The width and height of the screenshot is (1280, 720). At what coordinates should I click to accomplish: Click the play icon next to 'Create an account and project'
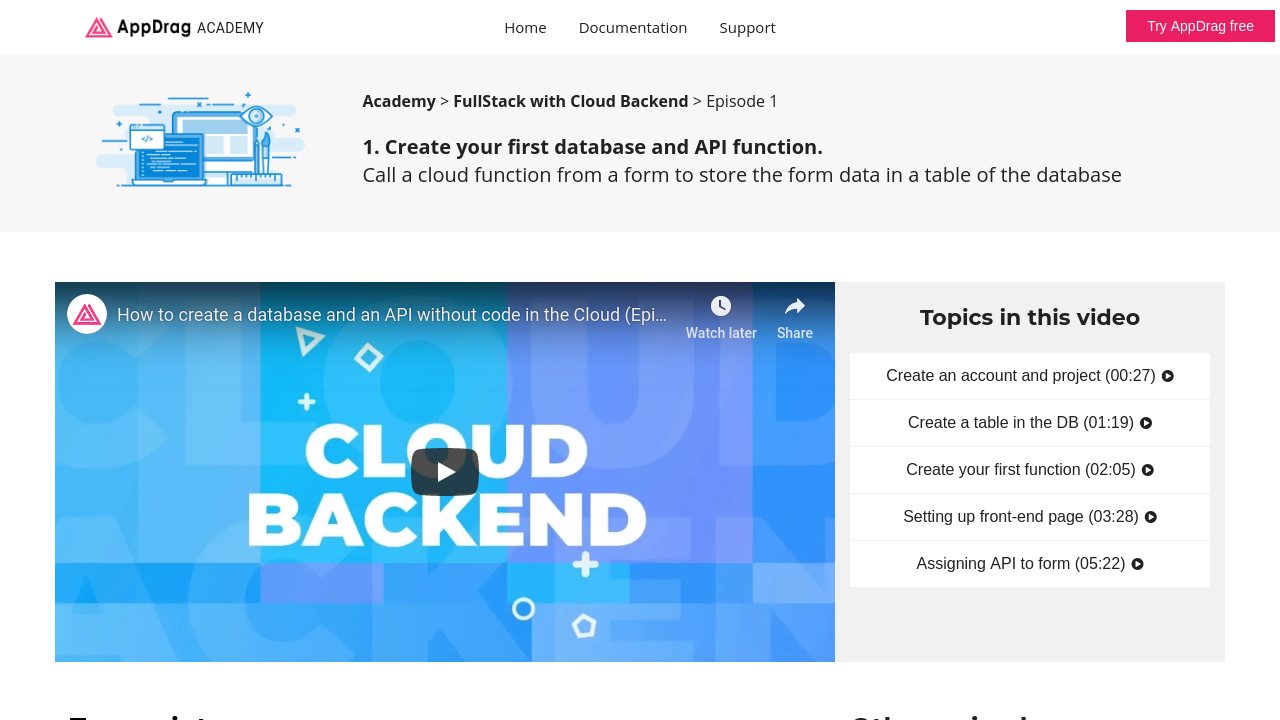pyautogui.click(x=1167, y=376)
